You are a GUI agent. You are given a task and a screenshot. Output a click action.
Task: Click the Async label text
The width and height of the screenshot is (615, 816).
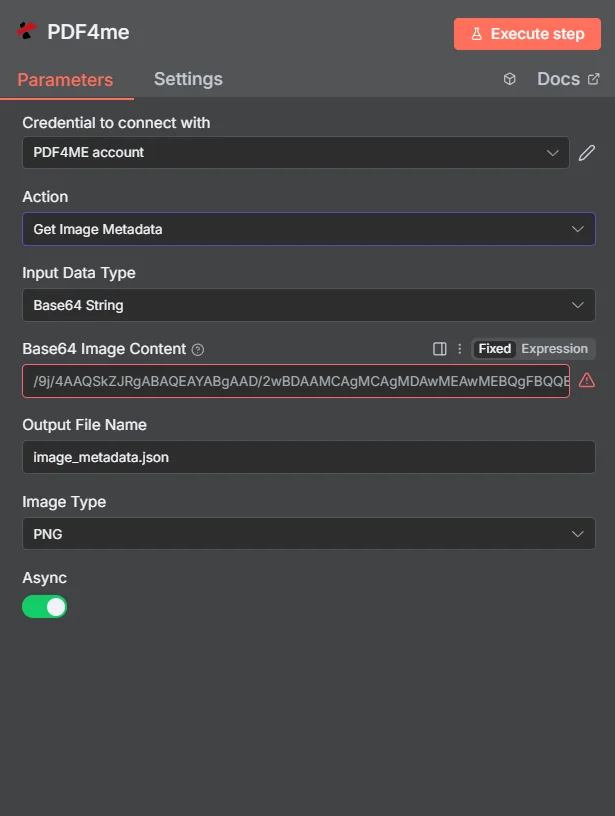pyautogui.click(x=45, y=578)
